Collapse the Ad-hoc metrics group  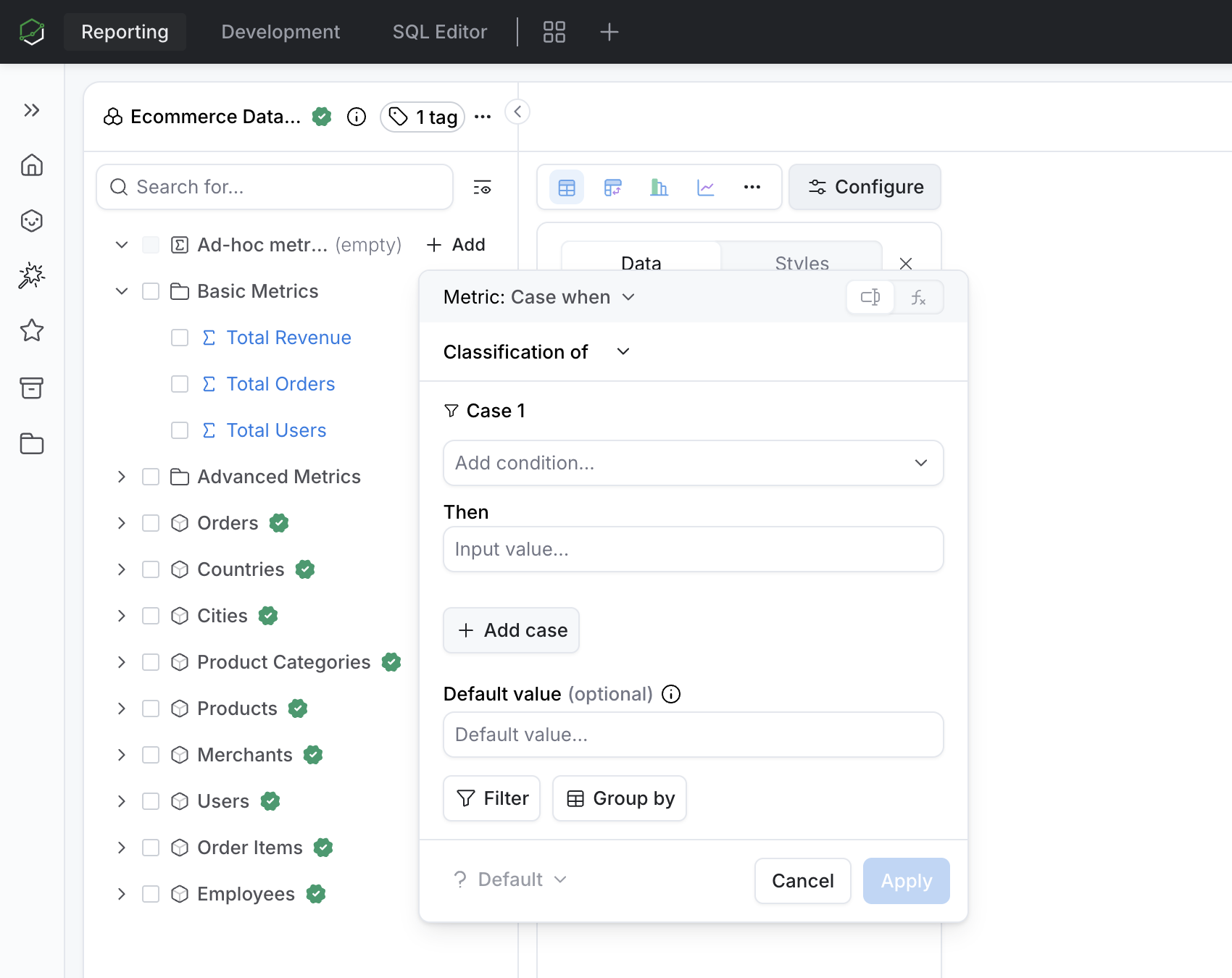coord(122,245)
